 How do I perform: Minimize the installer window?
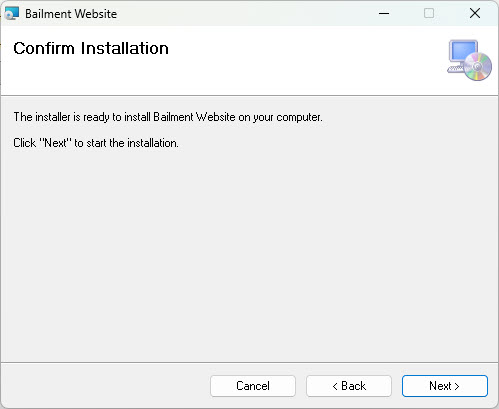coord(384,14)
